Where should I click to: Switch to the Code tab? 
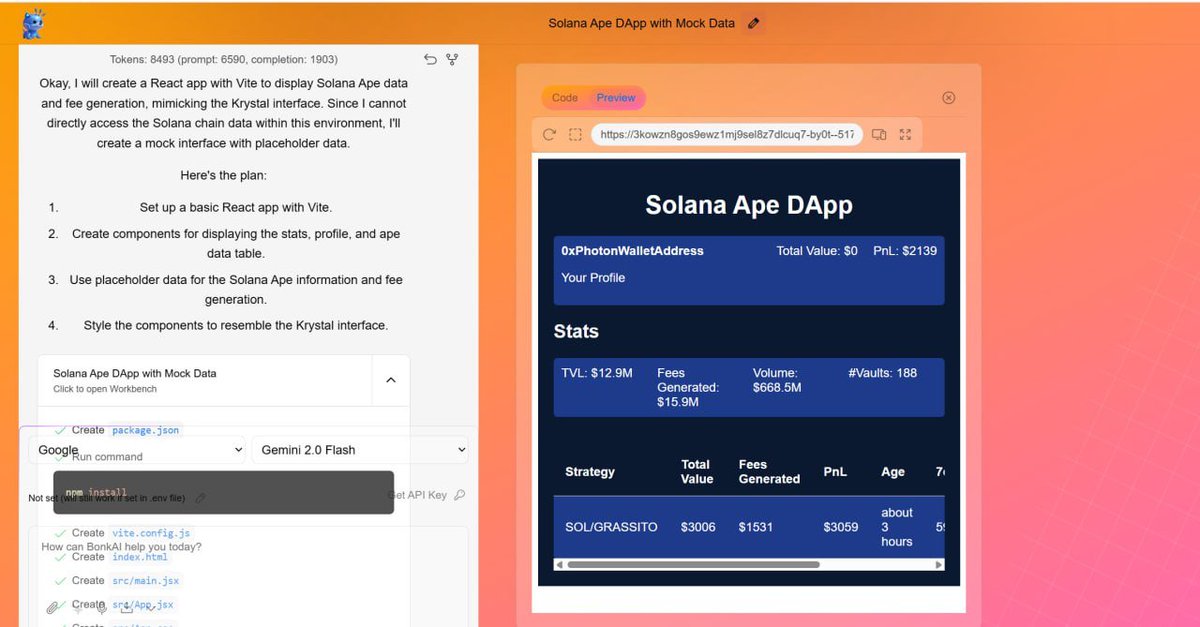point(565,98)
